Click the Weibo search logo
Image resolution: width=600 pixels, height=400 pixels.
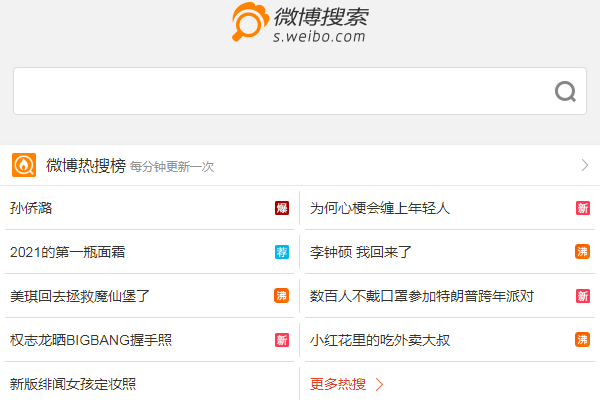[x=300, y=23]
